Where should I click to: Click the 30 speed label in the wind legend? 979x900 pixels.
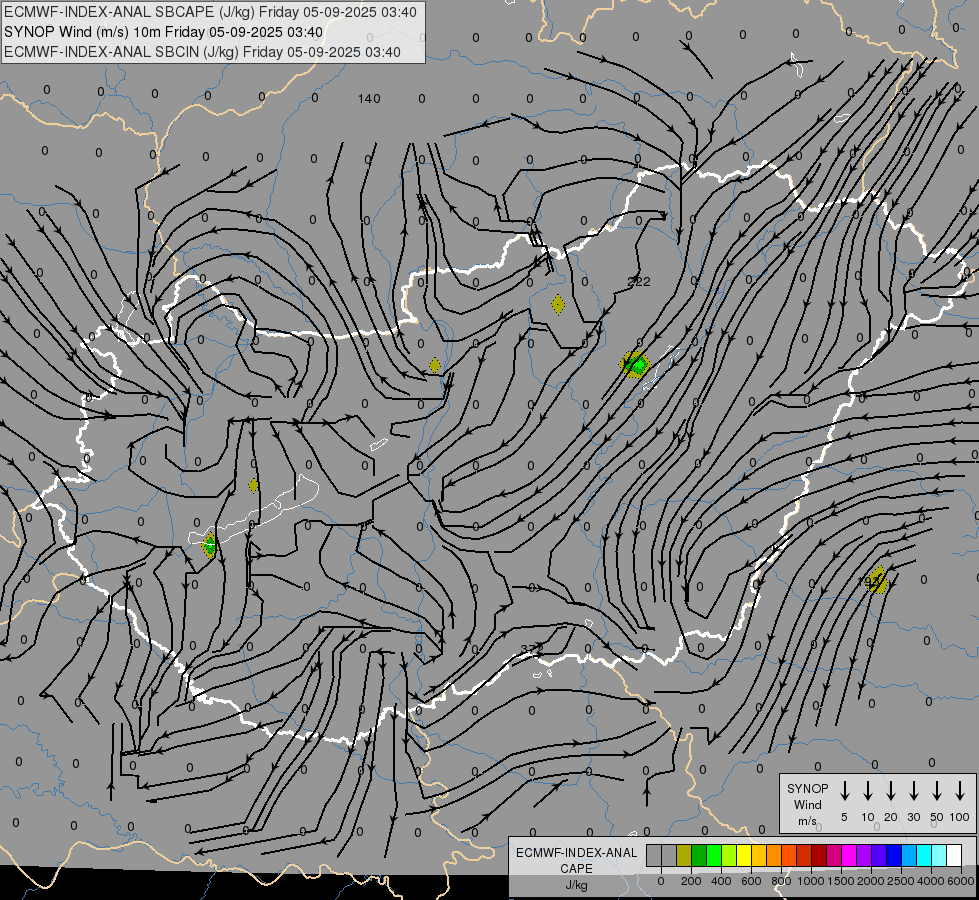(913, 817)
